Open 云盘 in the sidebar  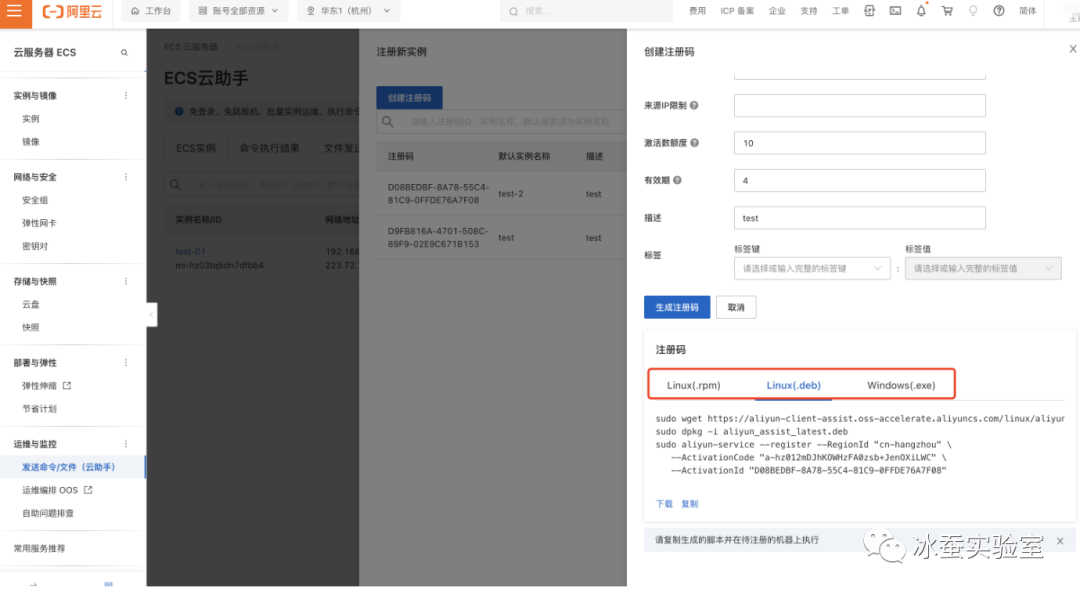click(31, 304)
